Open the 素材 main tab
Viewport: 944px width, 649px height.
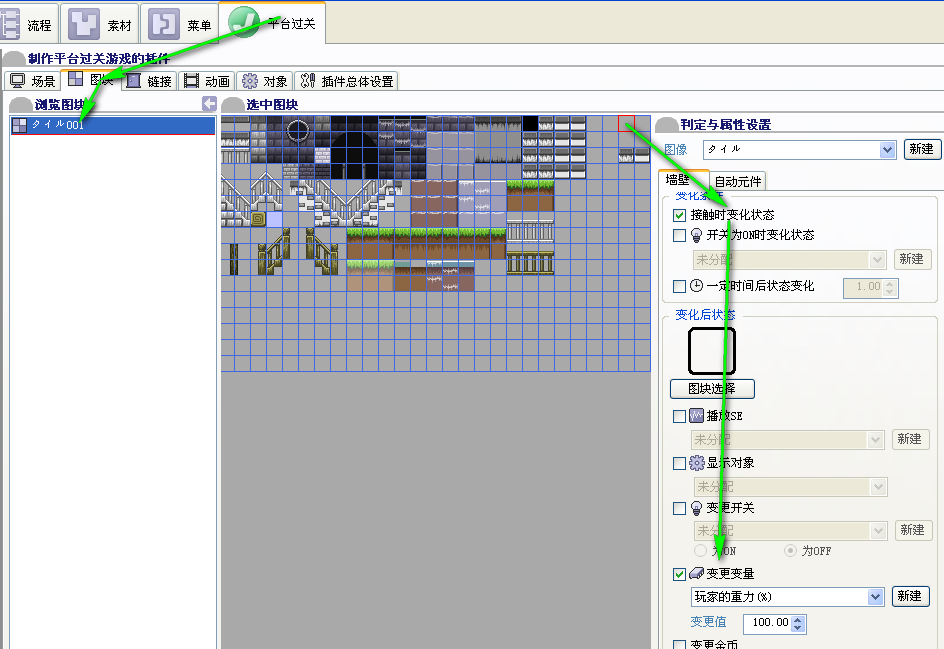coord(100,24)
